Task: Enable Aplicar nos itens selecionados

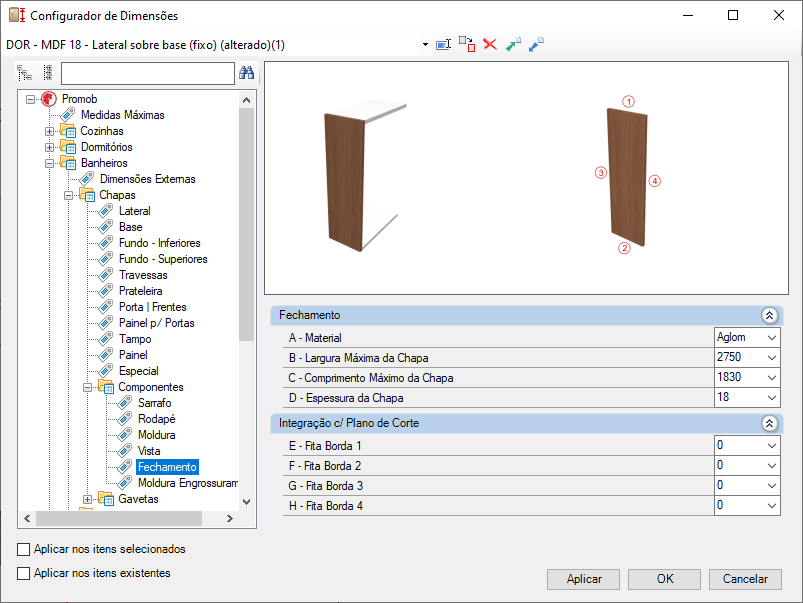Action: click(x=24, y=549)
